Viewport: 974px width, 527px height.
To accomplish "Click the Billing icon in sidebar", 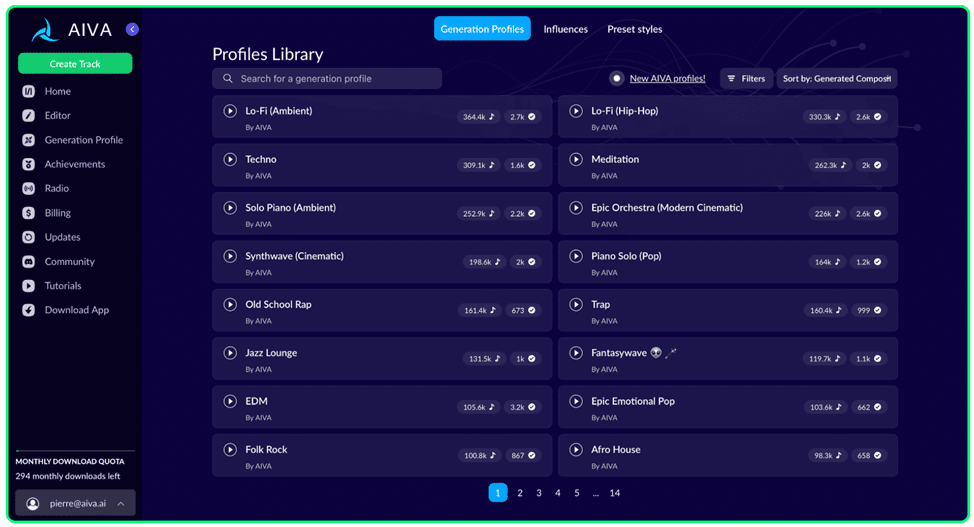I will point(28,213).
